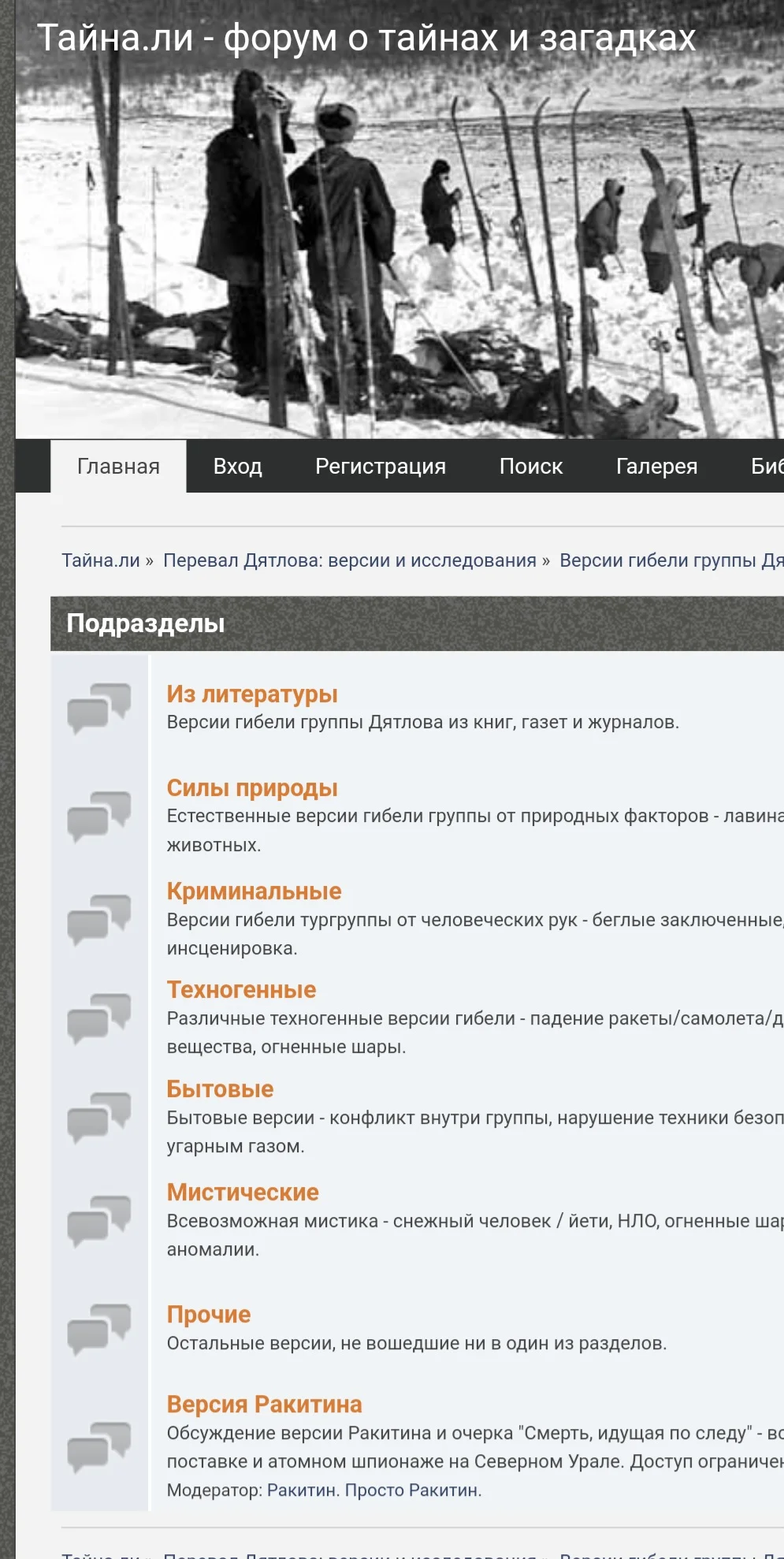784x1559 pixels.
Task: Open the Главная tab
Action: coord(118,467)
